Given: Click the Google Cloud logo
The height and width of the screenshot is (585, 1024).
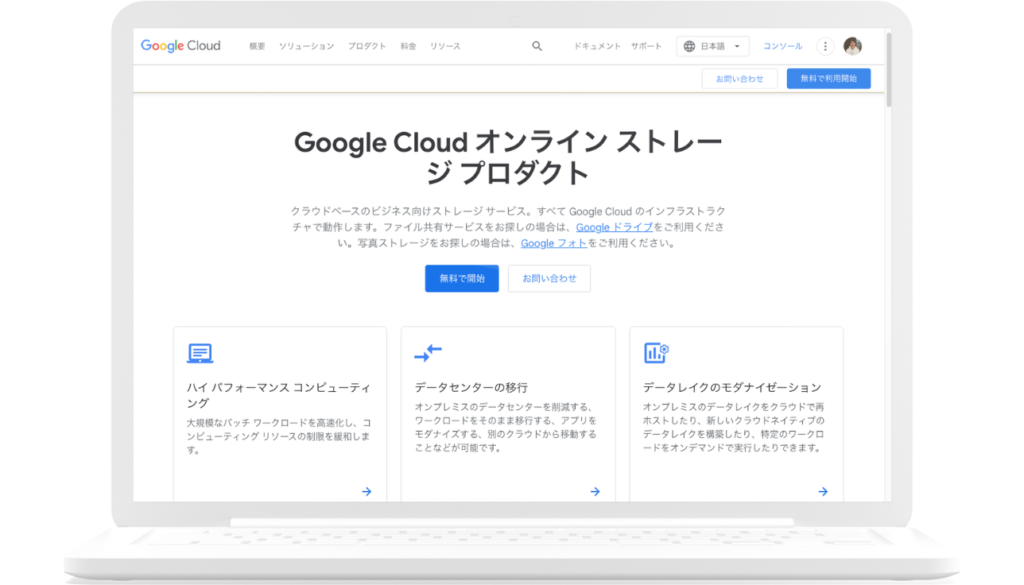Looking at the screenshot, I should (x=180, y=46).
